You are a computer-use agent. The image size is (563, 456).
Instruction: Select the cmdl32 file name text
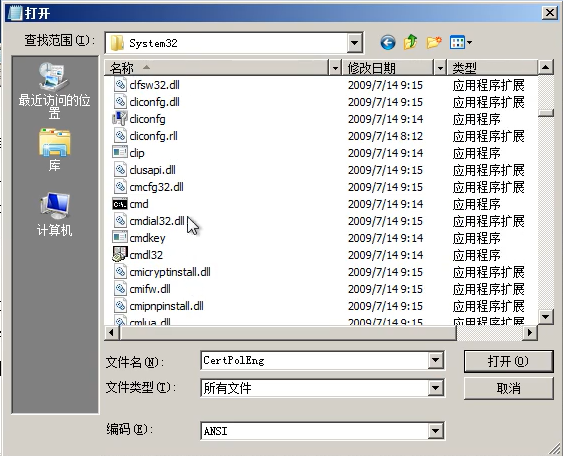[146, 255]
